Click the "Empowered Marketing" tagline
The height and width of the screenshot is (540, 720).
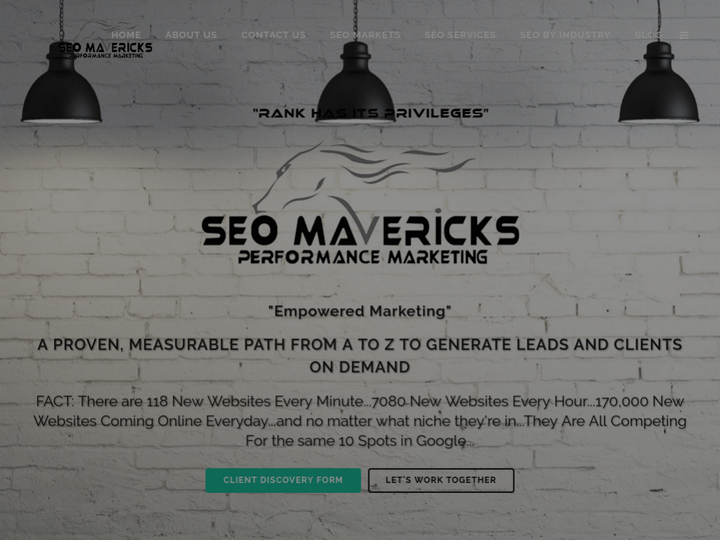coord(360,311)
